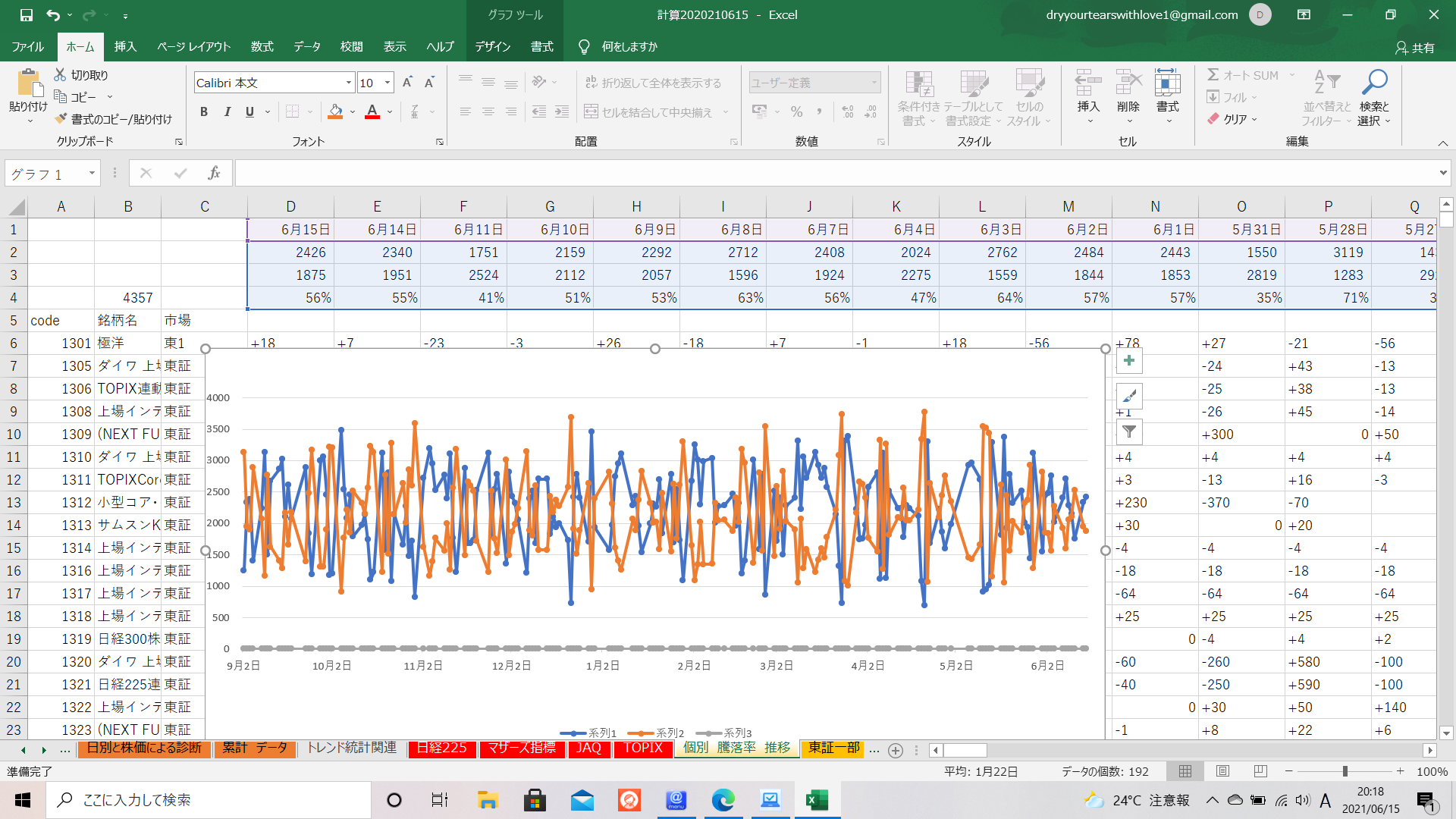This screenshot has height=819, width=1456.
Task: Click the zoom slider handle
Action: pos(1345,771)
